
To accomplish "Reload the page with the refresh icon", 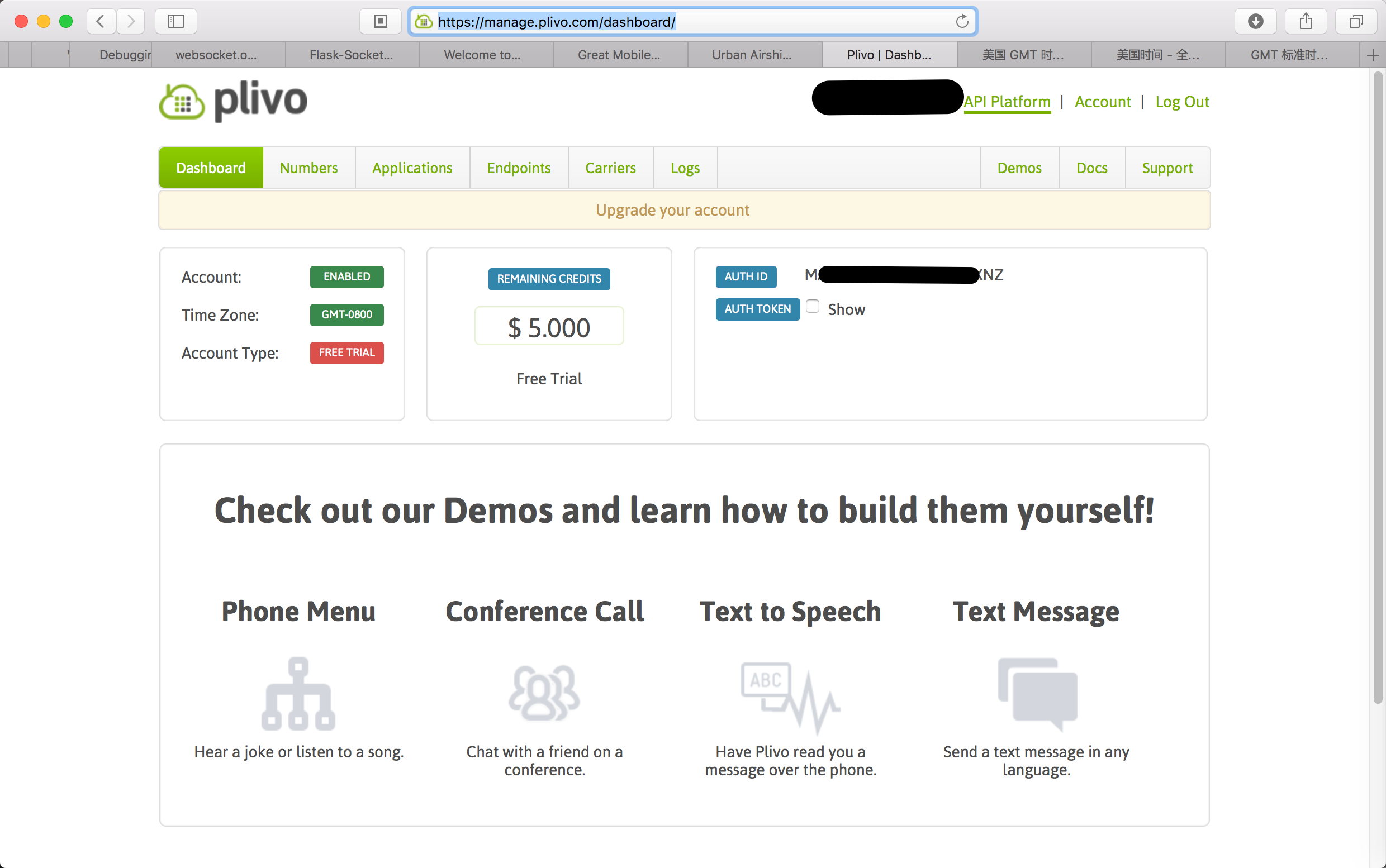I will (x=961, y=22).
